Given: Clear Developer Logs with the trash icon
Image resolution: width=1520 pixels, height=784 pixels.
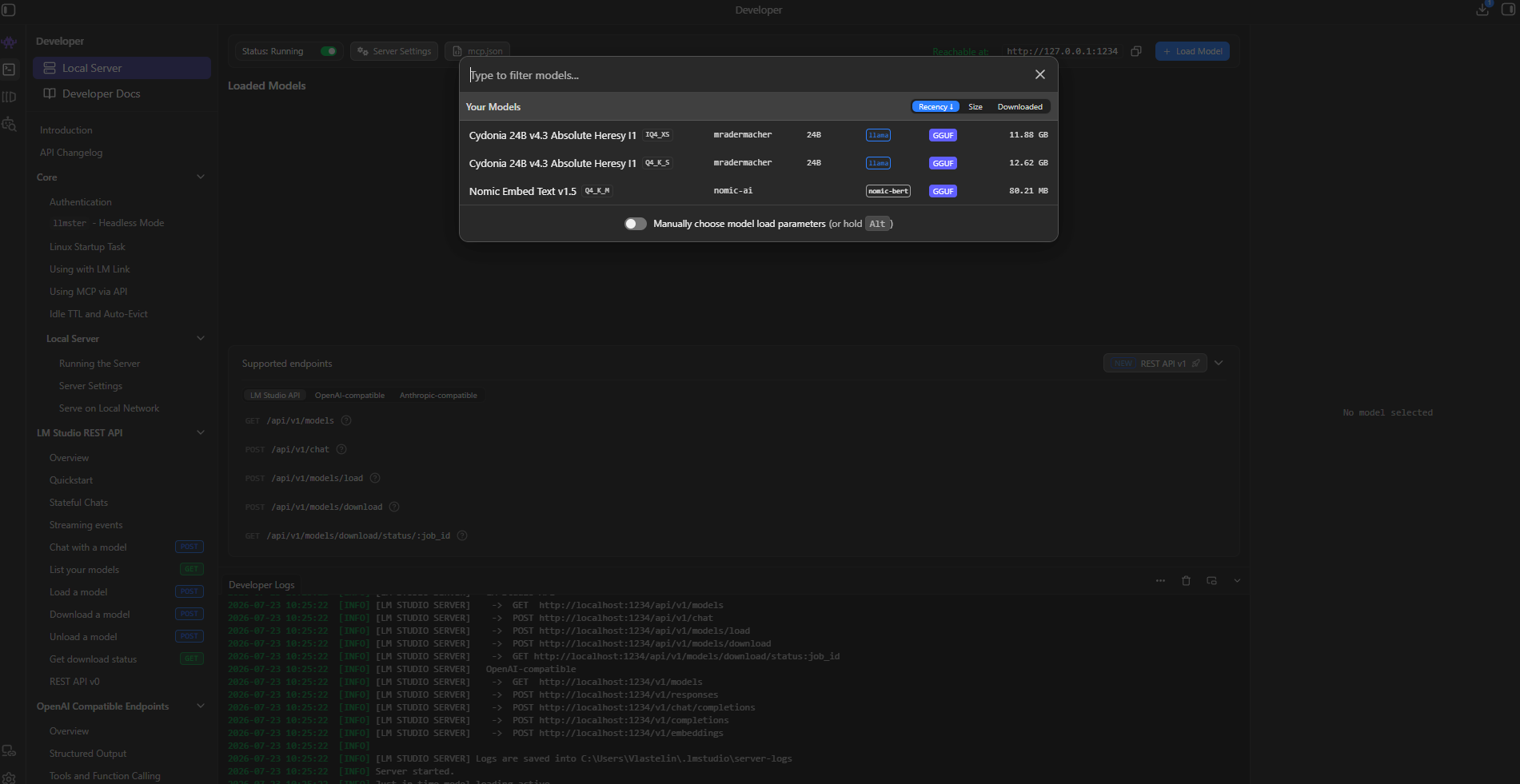Looking at the screenshot, I should tap(1186, 581).
